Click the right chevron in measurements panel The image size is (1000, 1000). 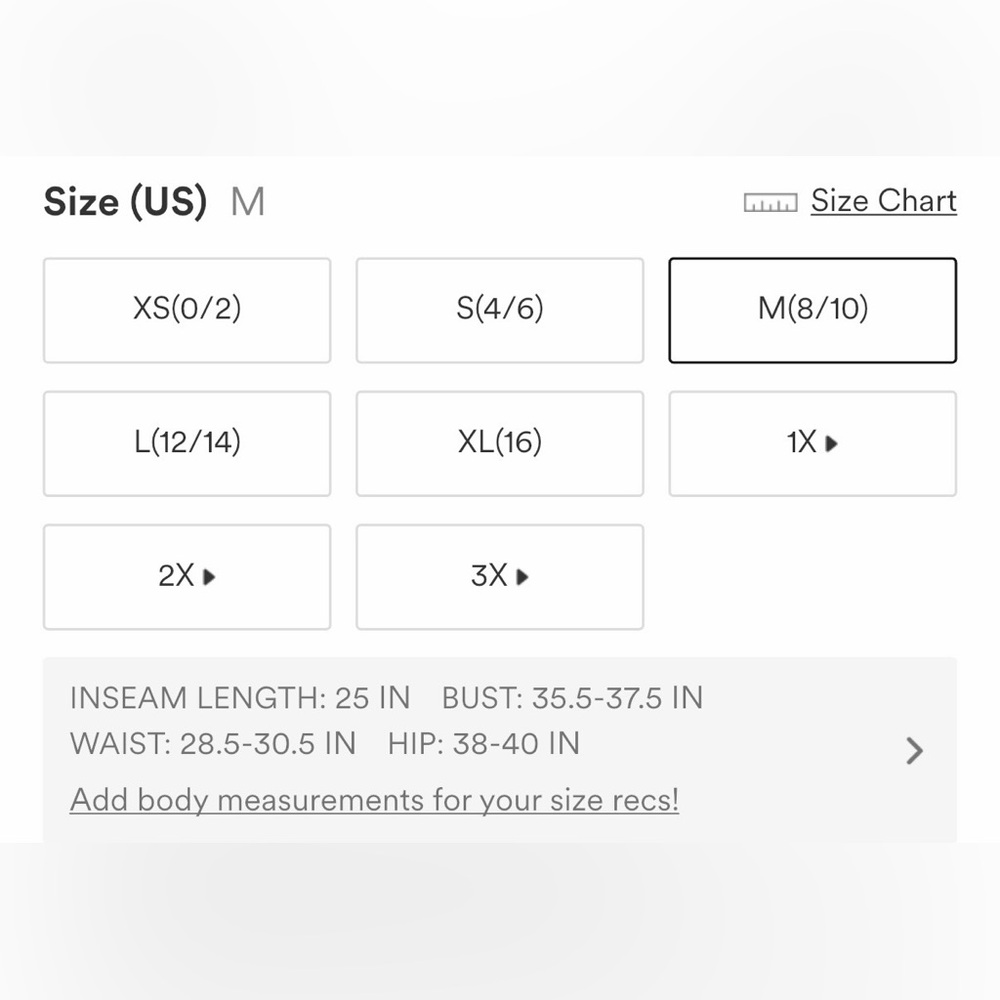pos(914,750)
